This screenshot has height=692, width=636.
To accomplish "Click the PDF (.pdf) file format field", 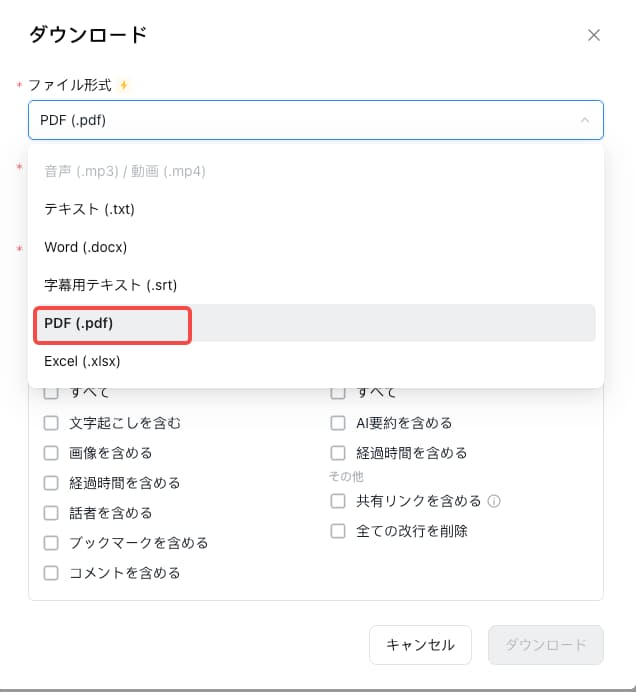I will [300, 120].
